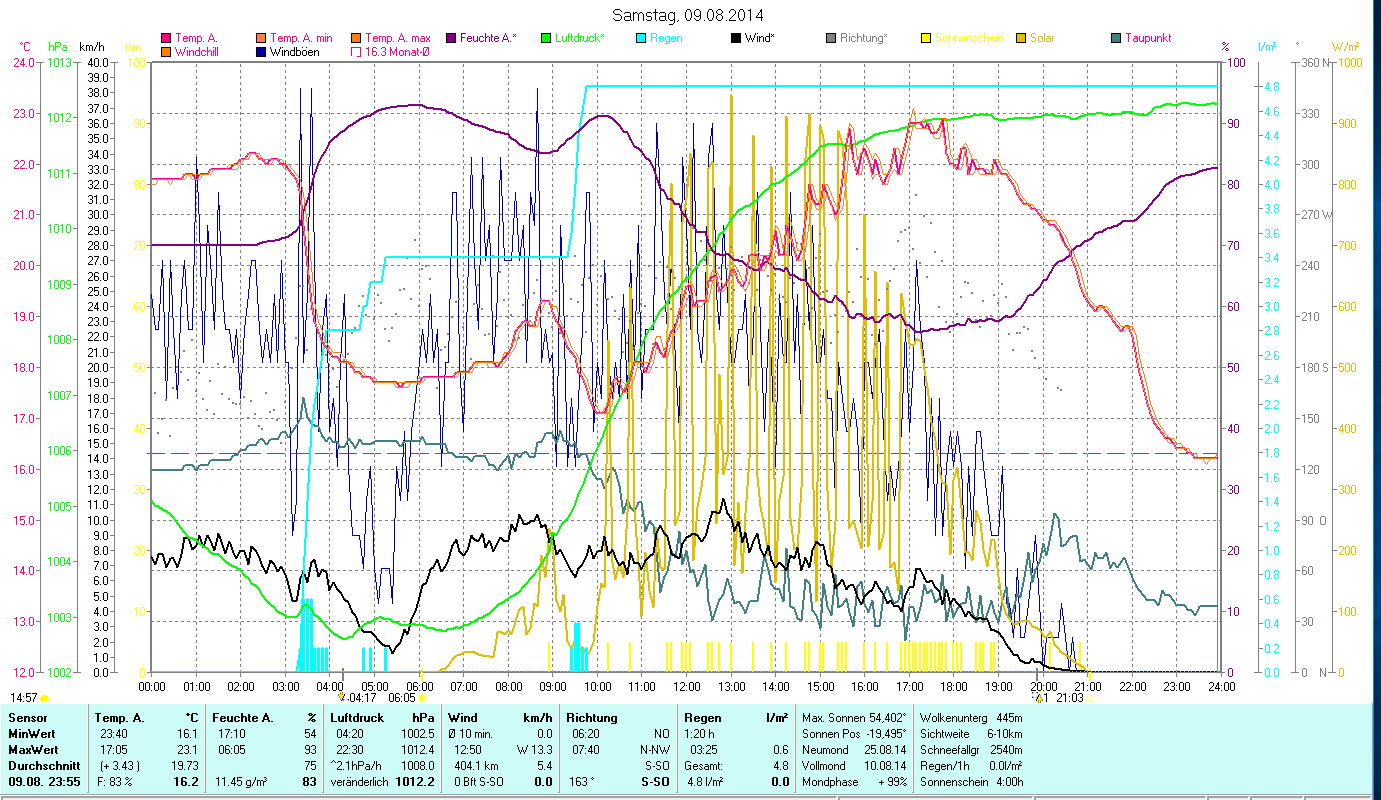Click the Temp. A. max legend swatch
The image size is (1381, 800).
(357, 38)
